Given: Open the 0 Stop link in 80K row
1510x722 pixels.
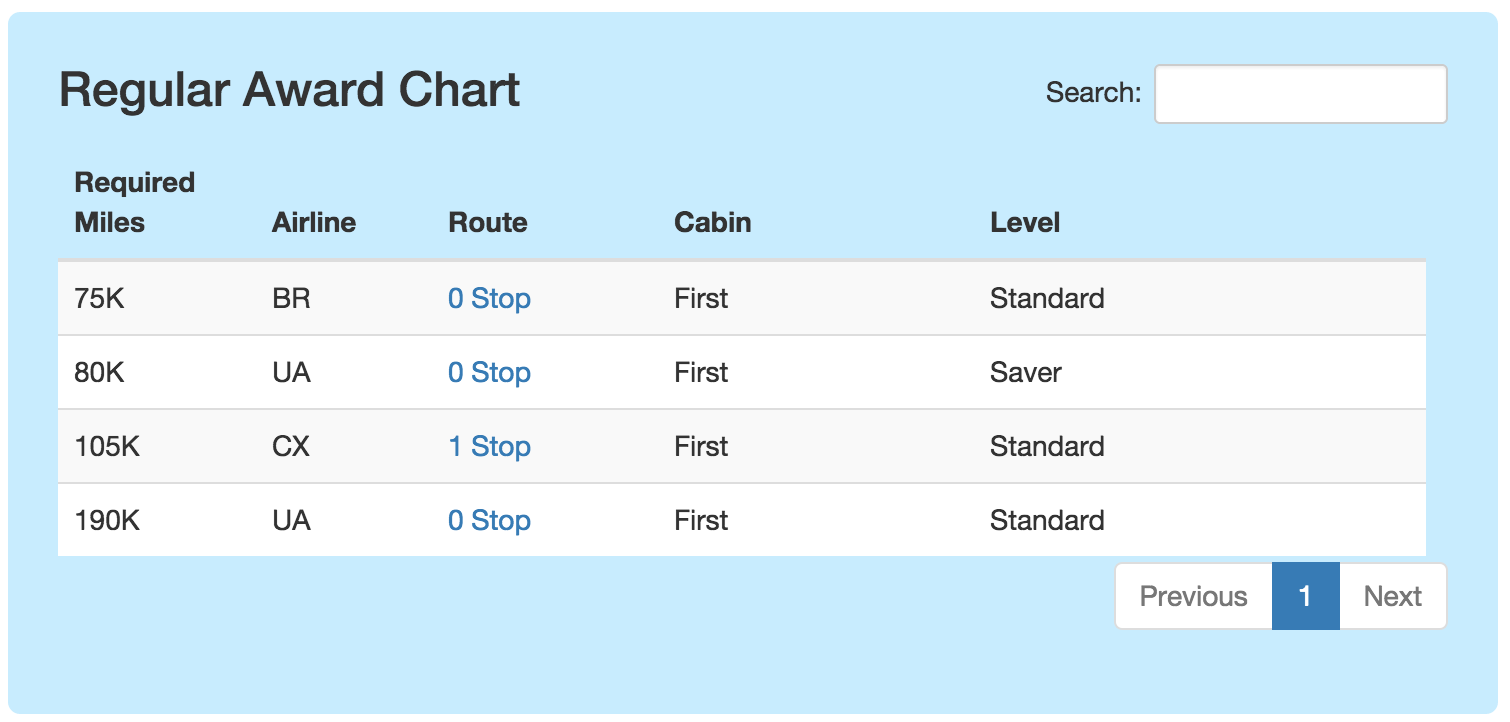Looking at the screenshot, I should [489, 372].
